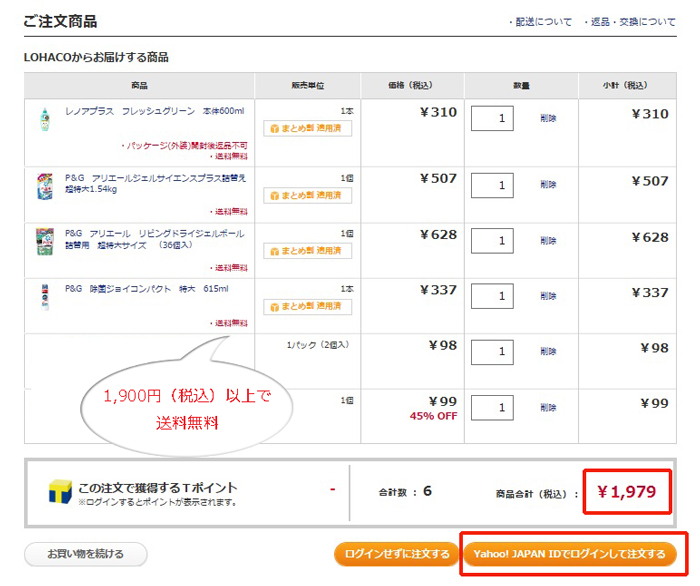The width and height of the screenshot is (700, 586).
Task: Click the 送料無料 note under レノアプラス
Action: point(229,156)
